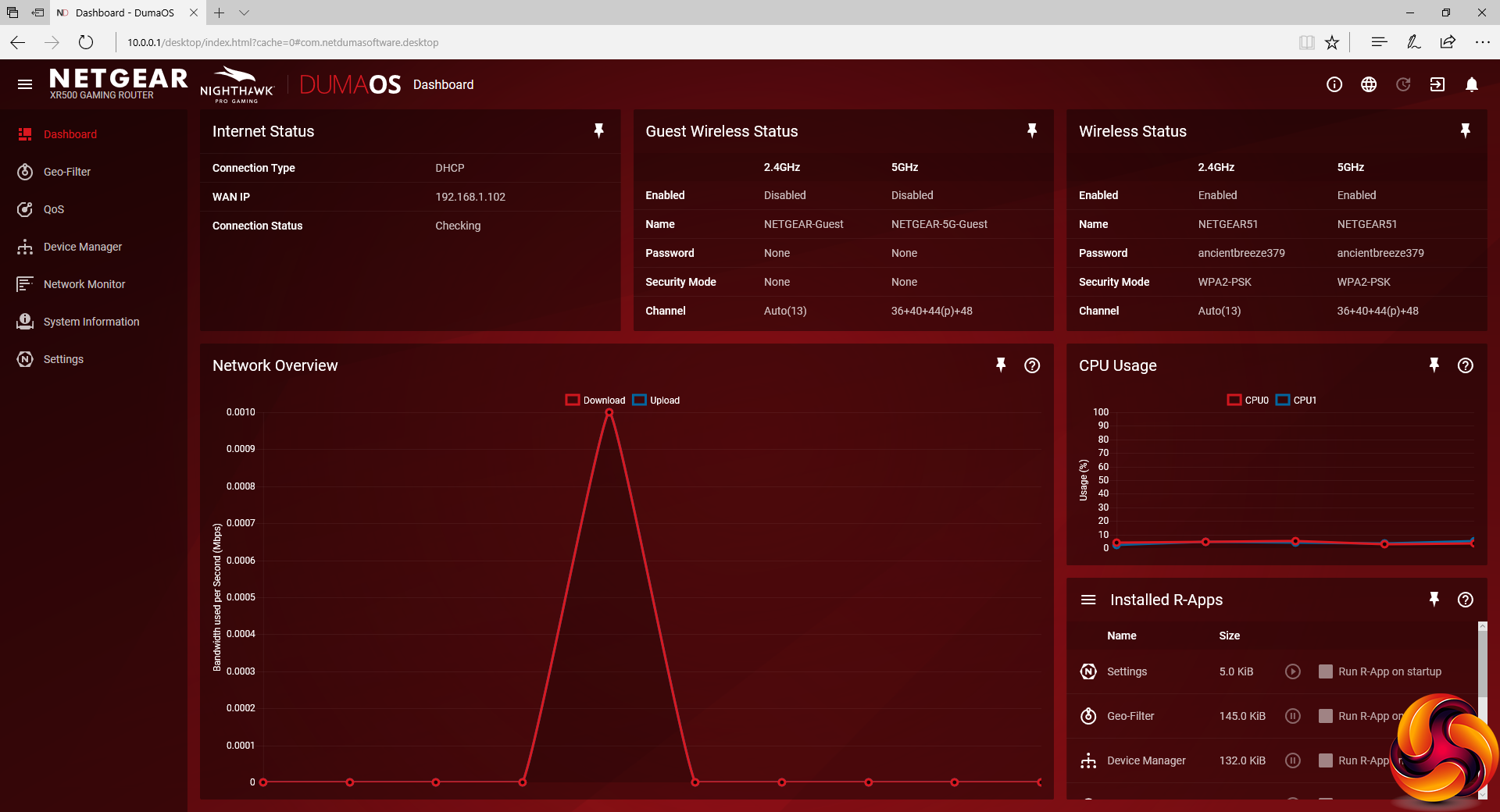Open the language globe icon
This screenshot has width=1500, height=812.
[x=1369, y=84]
